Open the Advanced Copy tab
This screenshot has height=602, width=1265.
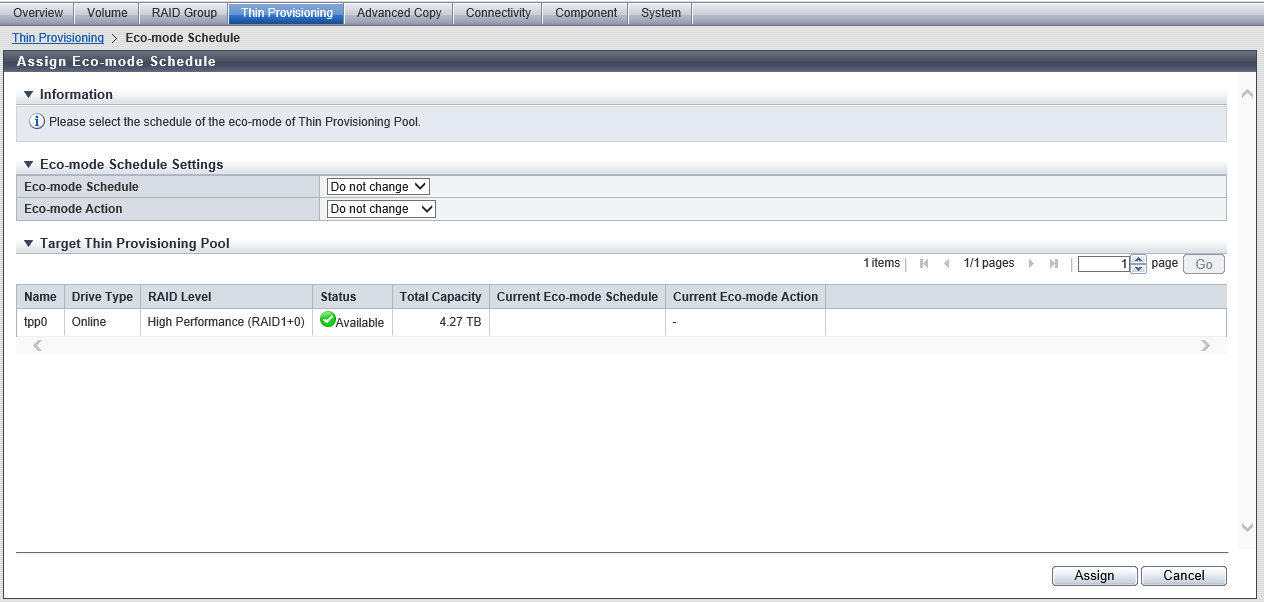point(399,13)
